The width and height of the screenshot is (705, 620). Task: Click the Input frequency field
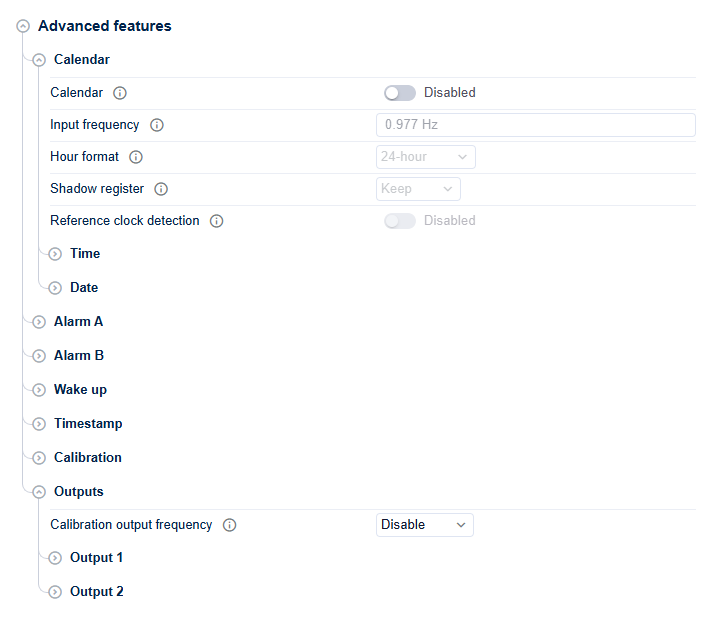pos(535,125)
